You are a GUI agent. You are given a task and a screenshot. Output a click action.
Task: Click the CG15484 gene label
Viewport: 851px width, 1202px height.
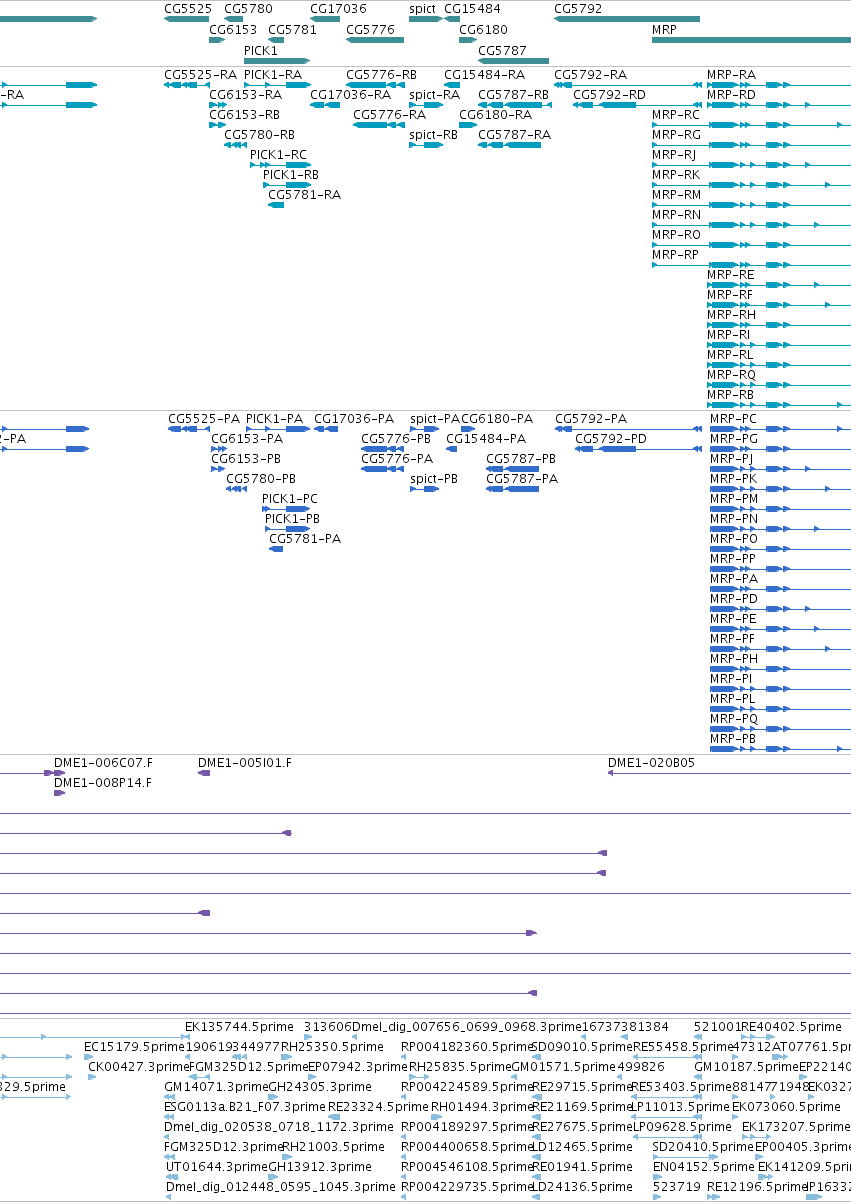[472, 9]
